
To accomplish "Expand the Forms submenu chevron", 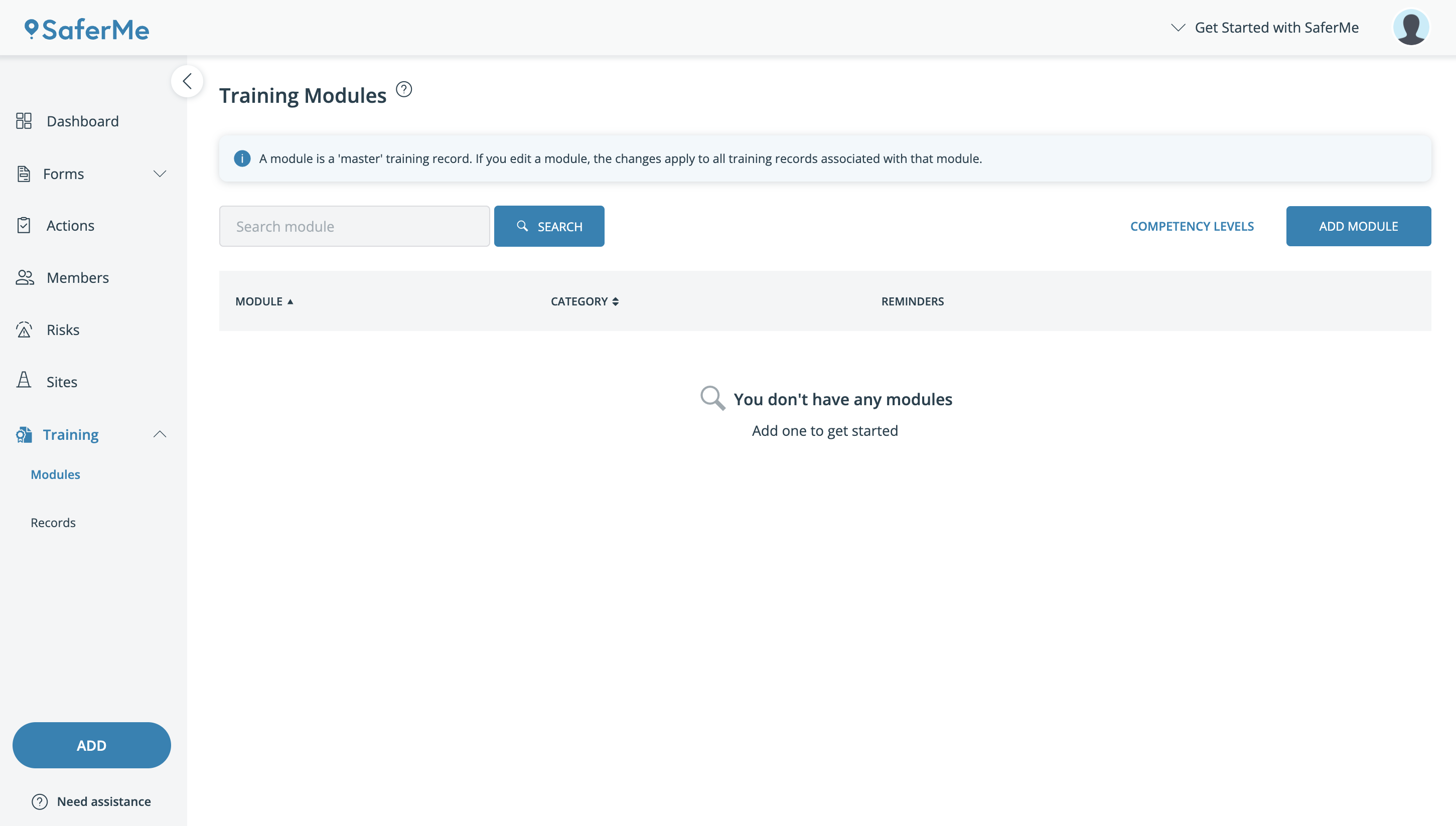I will coord(160,174).
